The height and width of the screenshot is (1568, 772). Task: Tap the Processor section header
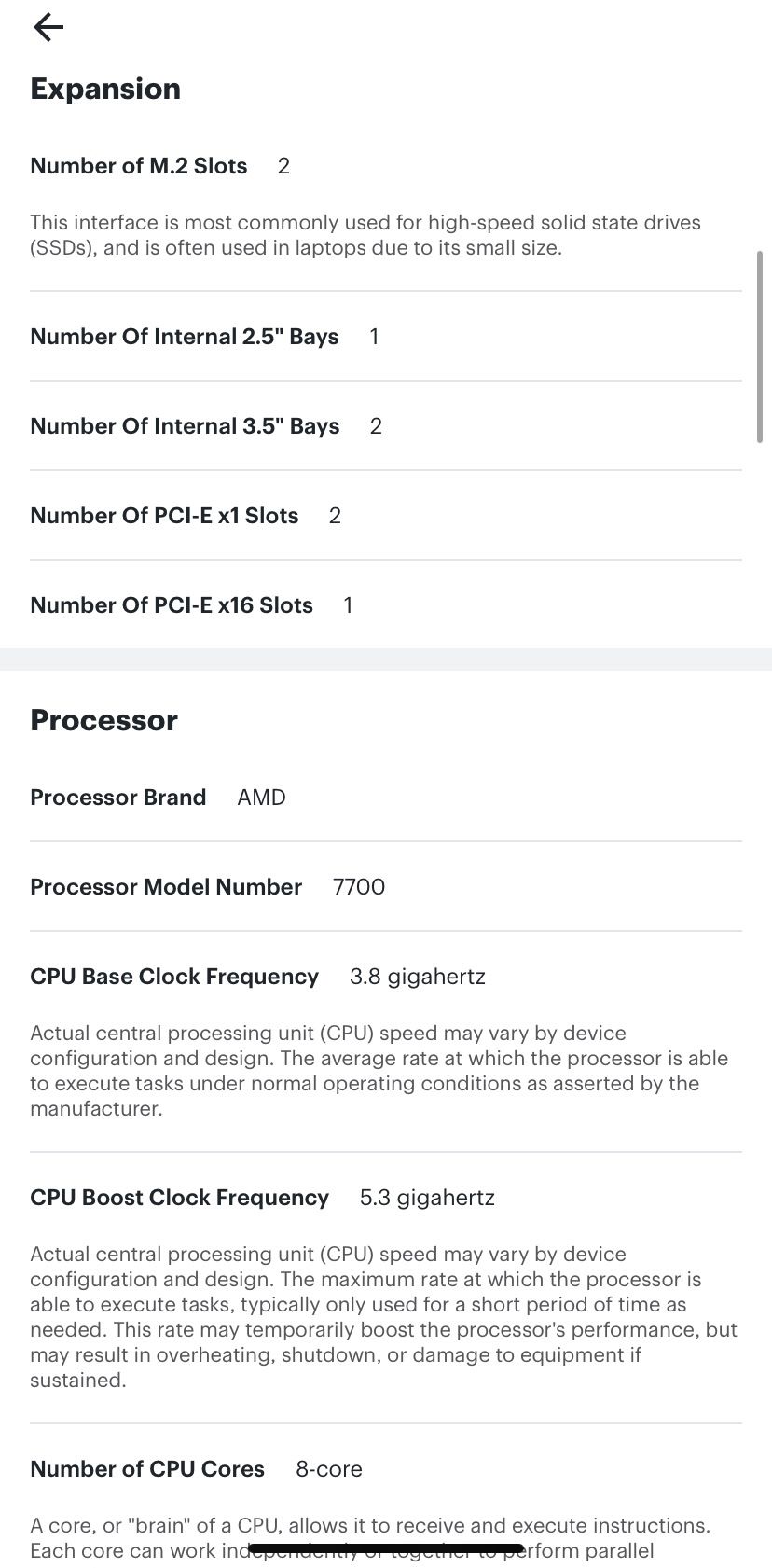pos(103,719)
